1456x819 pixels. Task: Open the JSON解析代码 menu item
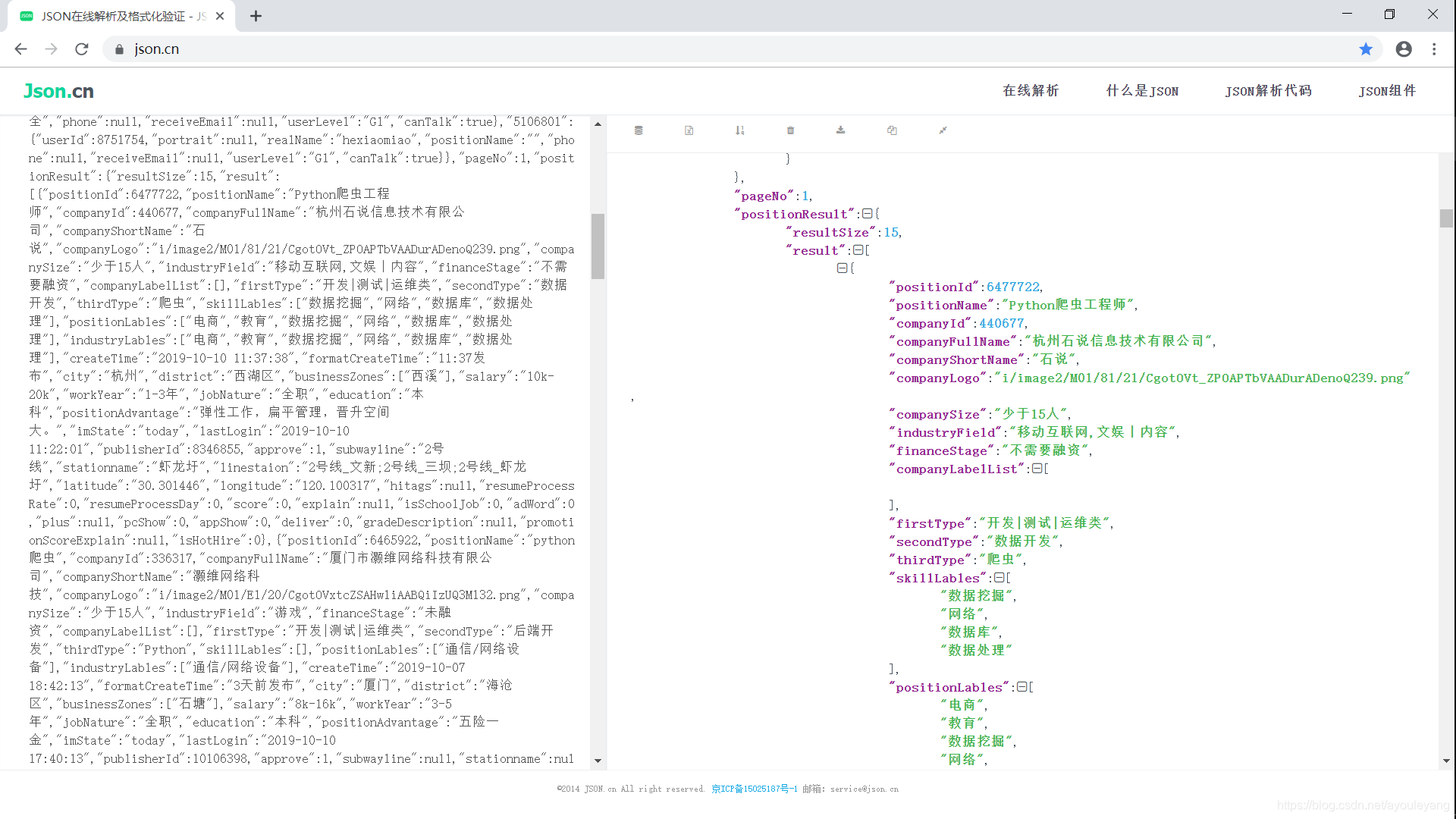click(x=1268, y=91)
